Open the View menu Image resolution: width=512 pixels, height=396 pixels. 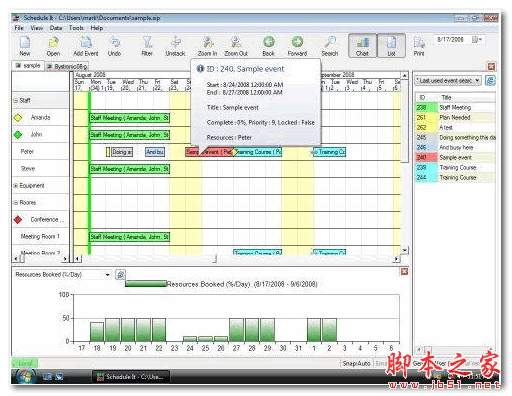37,28
